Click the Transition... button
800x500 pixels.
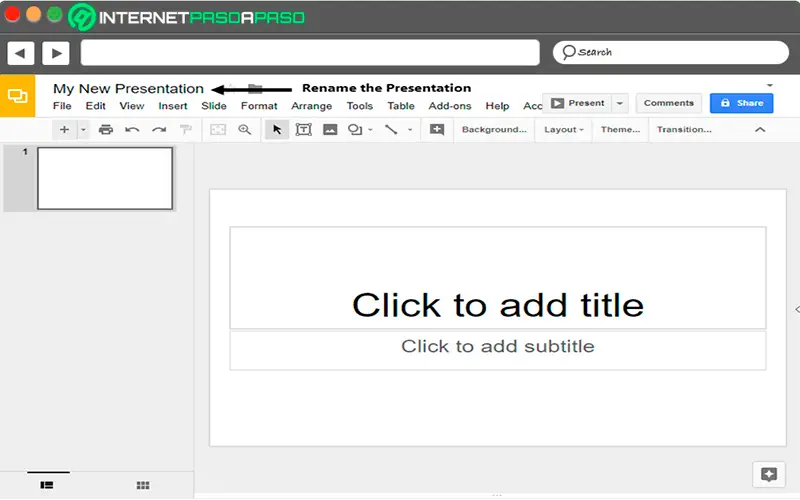pyautogui.click(x=684, y=130)
